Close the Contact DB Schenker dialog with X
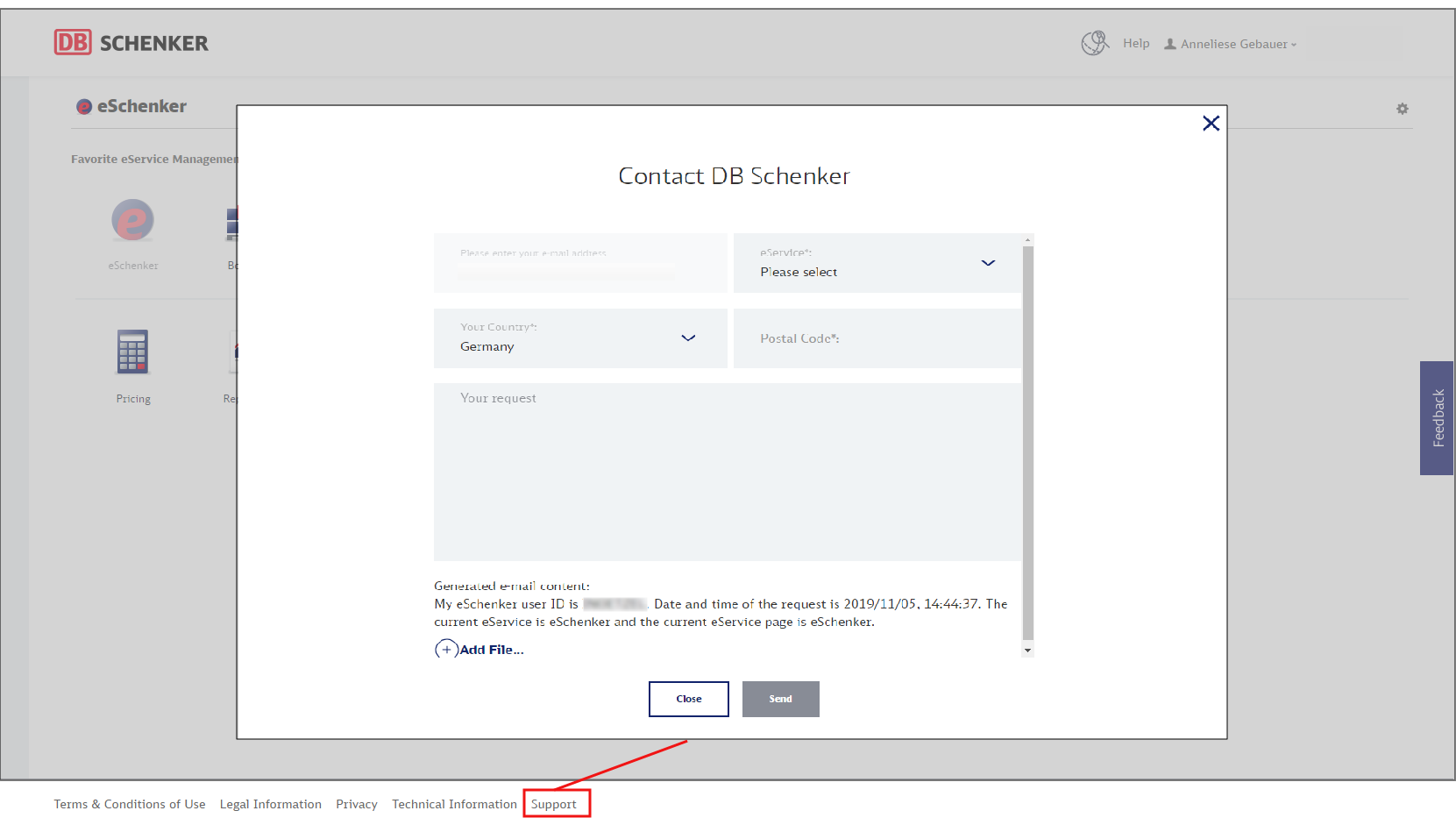This screenshot has width=1456, height=825. [1211, 124]
